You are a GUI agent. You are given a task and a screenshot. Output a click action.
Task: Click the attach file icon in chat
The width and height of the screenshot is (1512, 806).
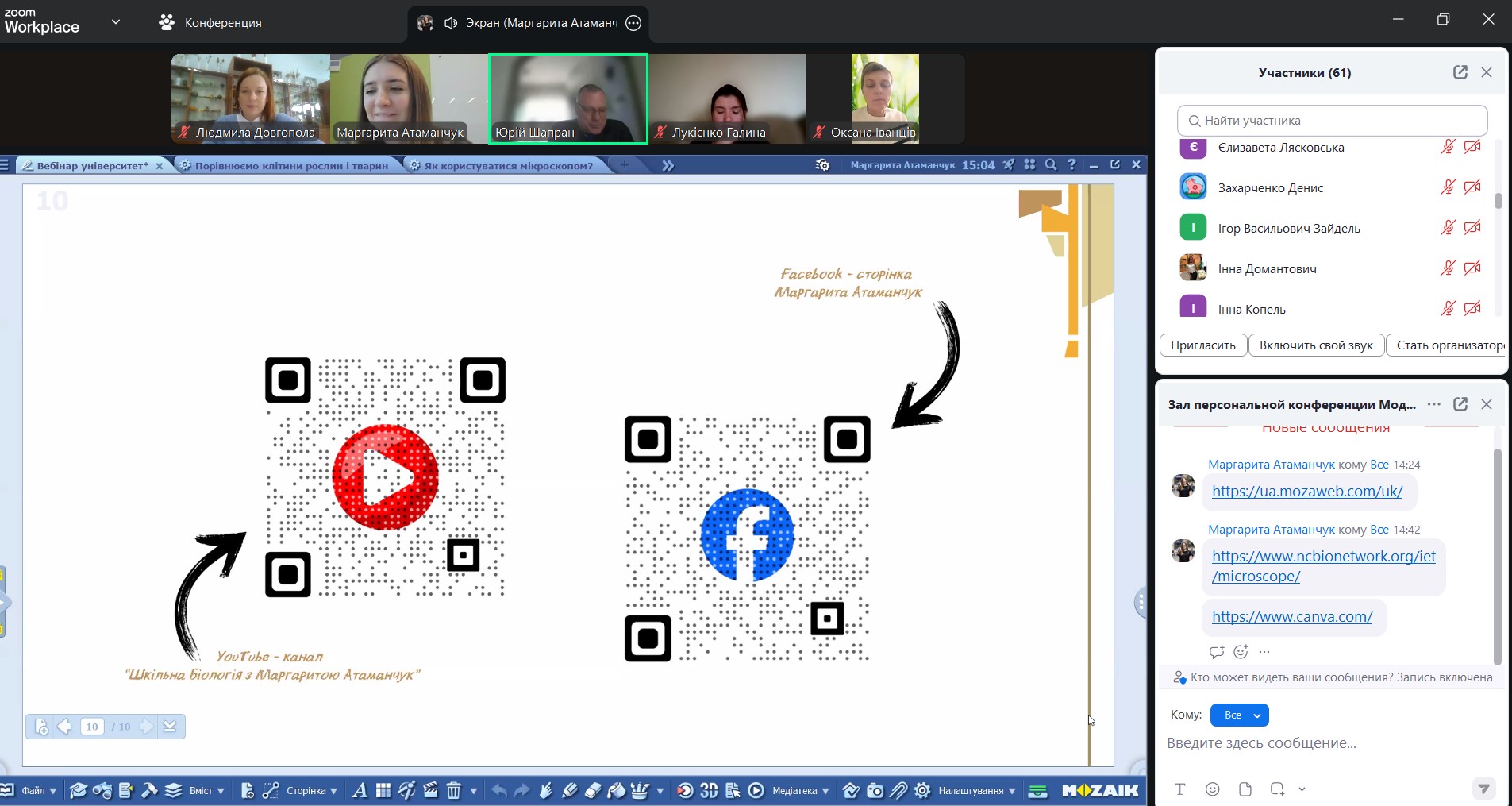(1245, 789)
